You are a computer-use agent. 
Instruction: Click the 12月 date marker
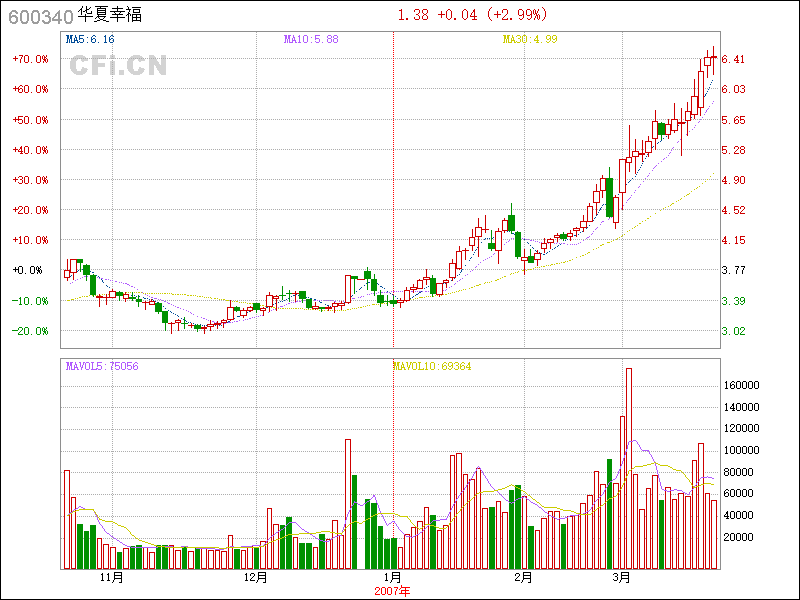255,578
